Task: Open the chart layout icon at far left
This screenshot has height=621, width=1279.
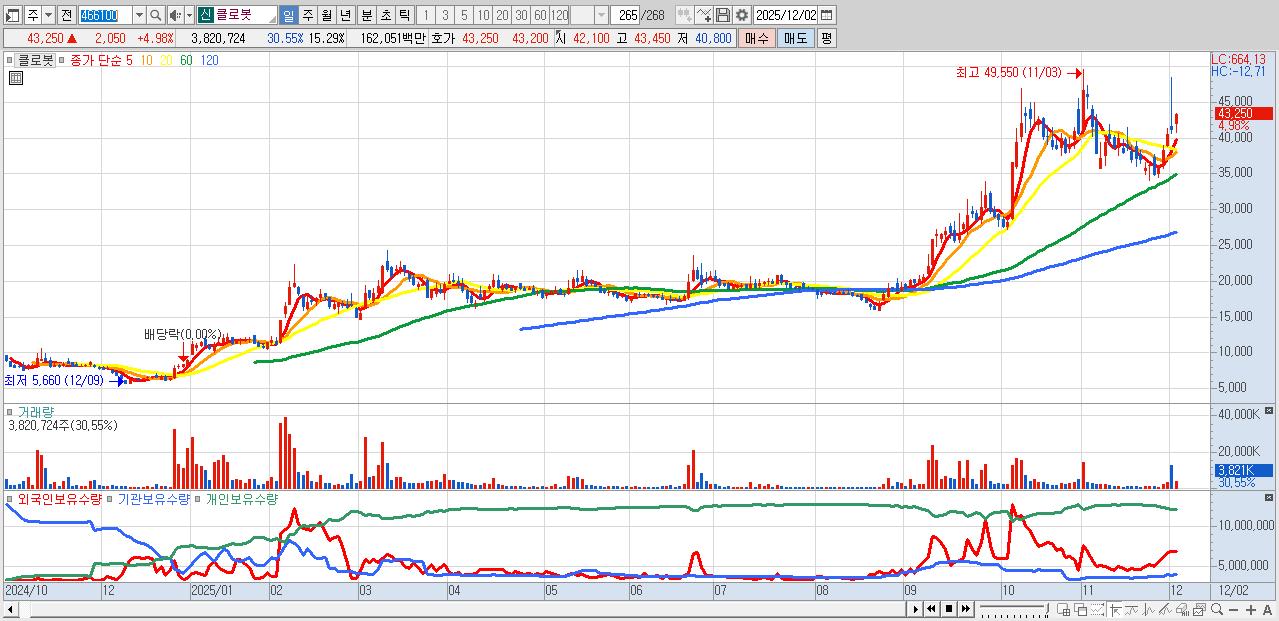Action: 12,16
